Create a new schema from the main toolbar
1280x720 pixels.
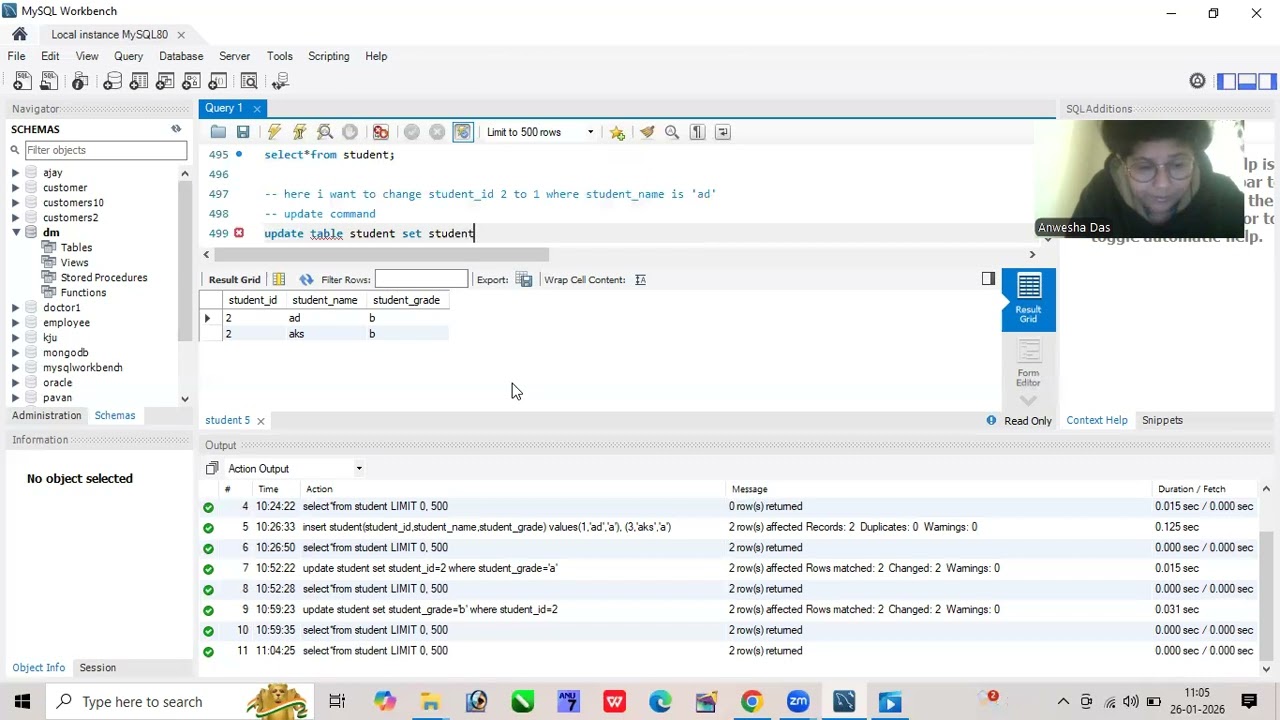(x=113, y=82)
